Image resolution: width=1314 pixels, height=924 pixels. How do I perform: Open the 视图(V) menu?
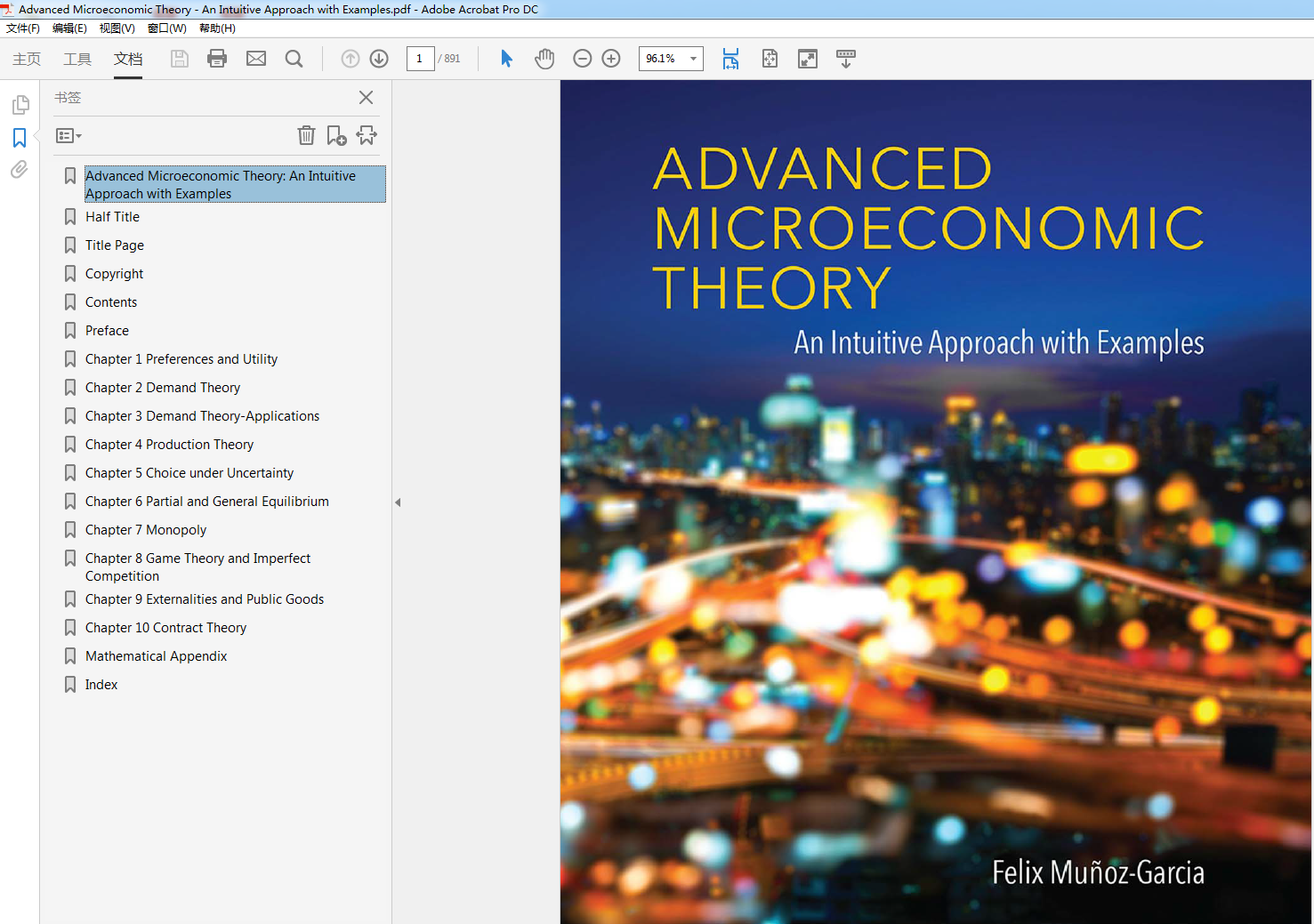(117, 28)
